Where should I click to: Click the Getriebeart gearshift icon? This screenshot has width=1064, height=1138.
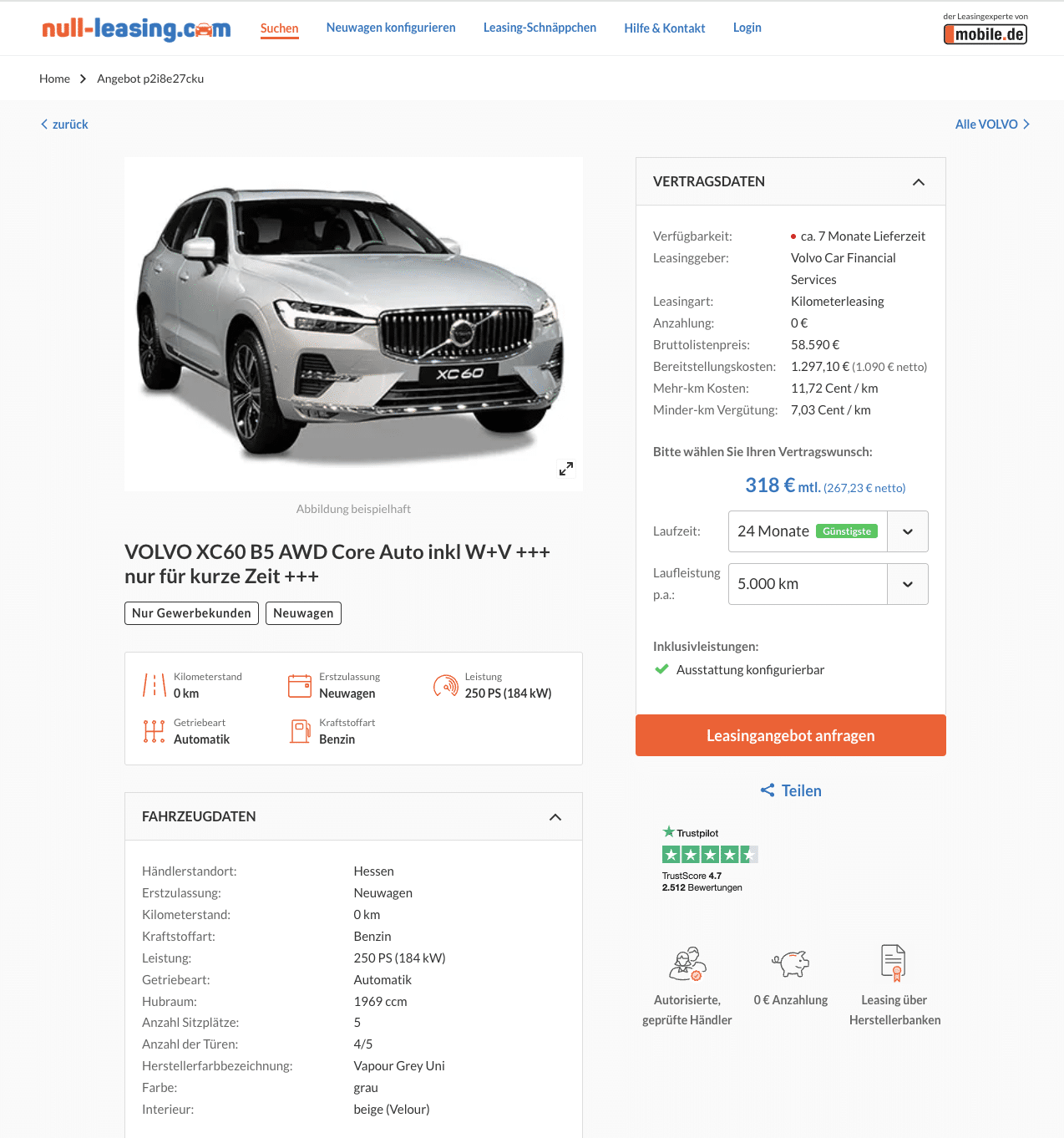tap(154, 731)
